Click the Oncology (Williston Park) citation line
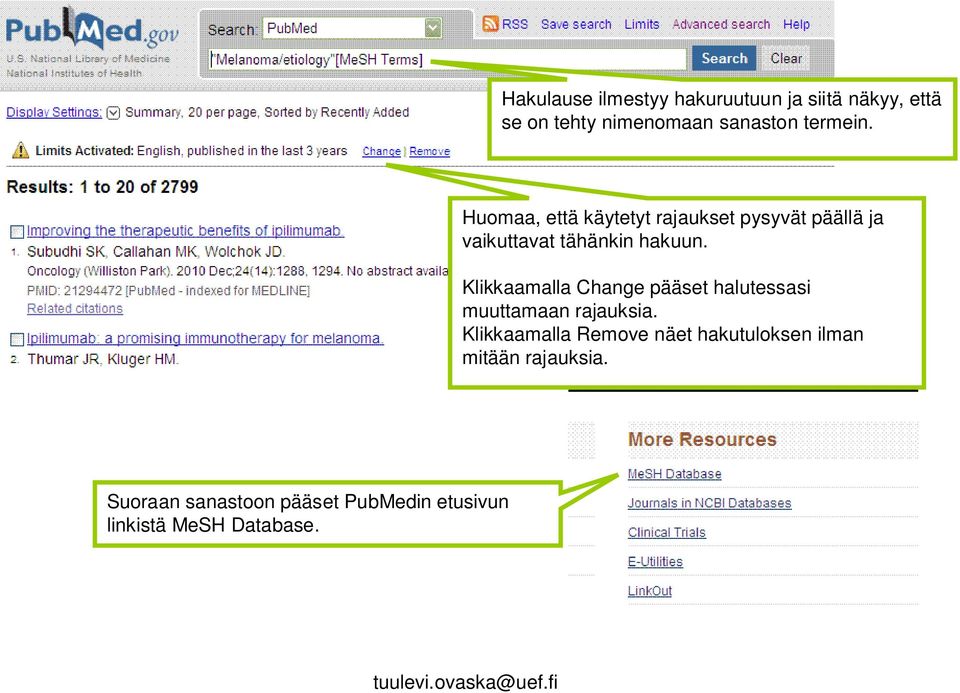This screenshot has width=960, height=693. (x=238, y=271)
